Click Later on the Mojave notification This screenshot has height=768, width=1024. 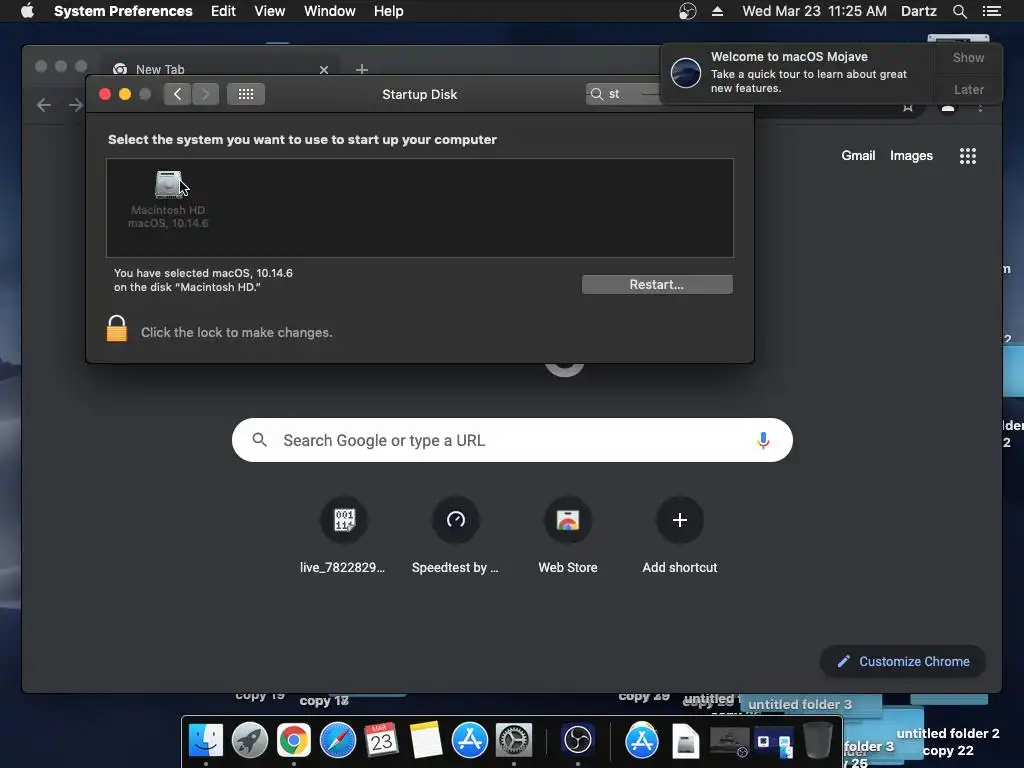(x=968, y=89)
